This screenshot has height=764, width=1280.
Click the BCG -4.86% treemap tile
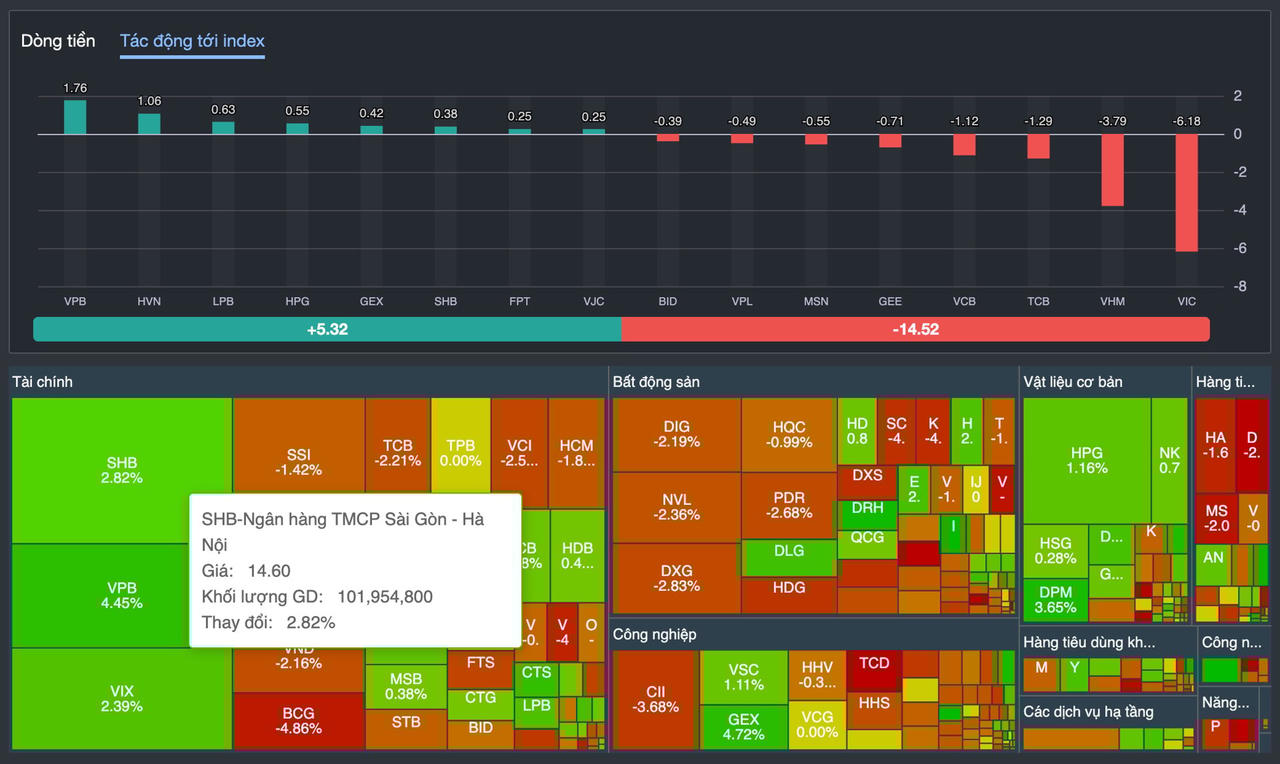298,720
